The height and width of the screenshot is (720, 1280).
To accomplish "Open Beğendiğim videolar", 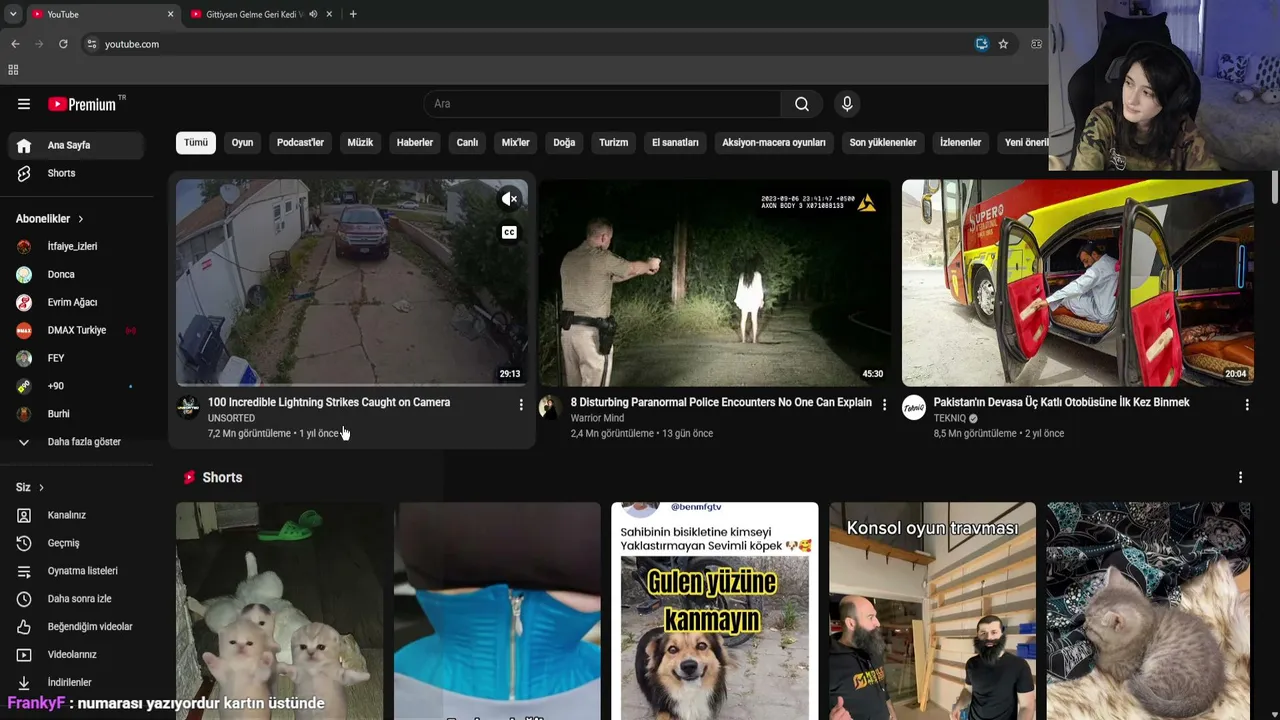I will (x=76, y=627).
